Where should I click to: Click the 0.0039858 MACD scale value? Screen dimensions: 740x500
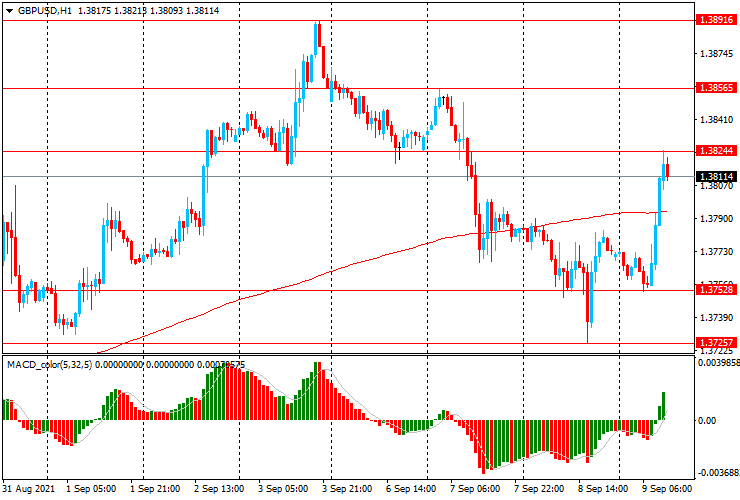[718, 363]
